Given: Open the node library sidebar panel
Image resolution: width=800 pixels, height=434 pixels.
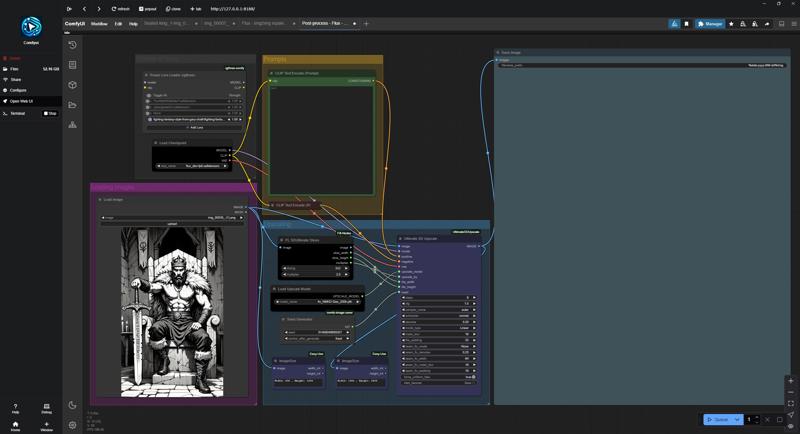Looking at the screenshot, I should [x=72, y=65].
